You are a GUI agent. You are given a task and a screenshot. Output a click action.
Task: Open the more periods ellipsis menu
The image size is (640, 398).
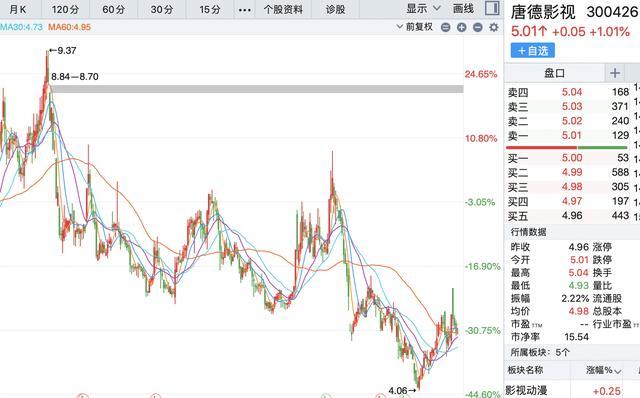pyautogui.click(x=244, y=9)
